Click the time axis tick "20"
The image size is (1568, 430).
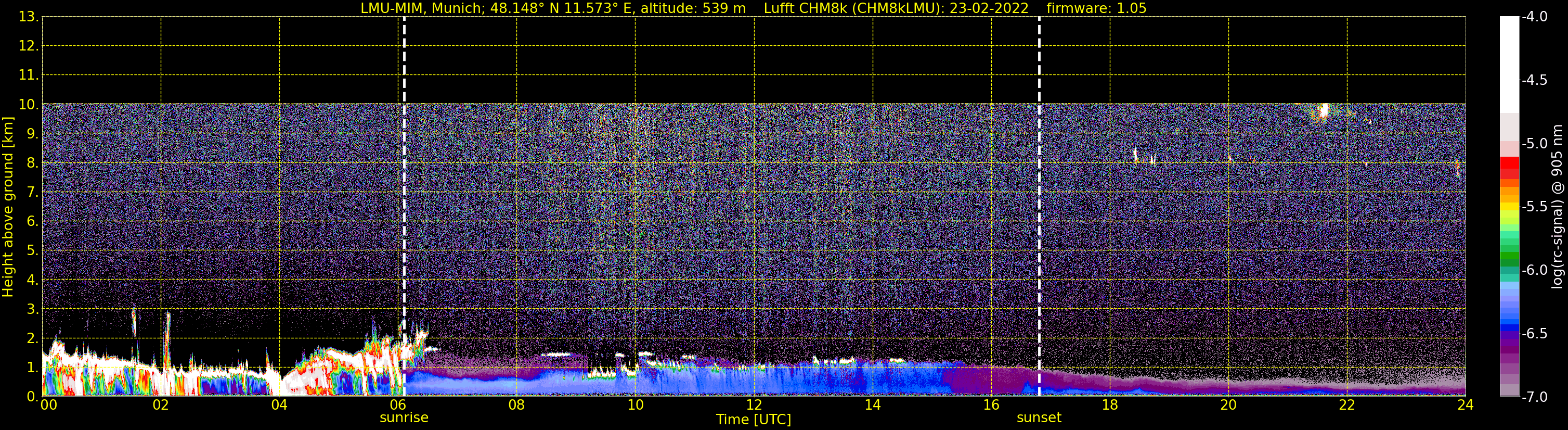click(x=1229, y=405)
